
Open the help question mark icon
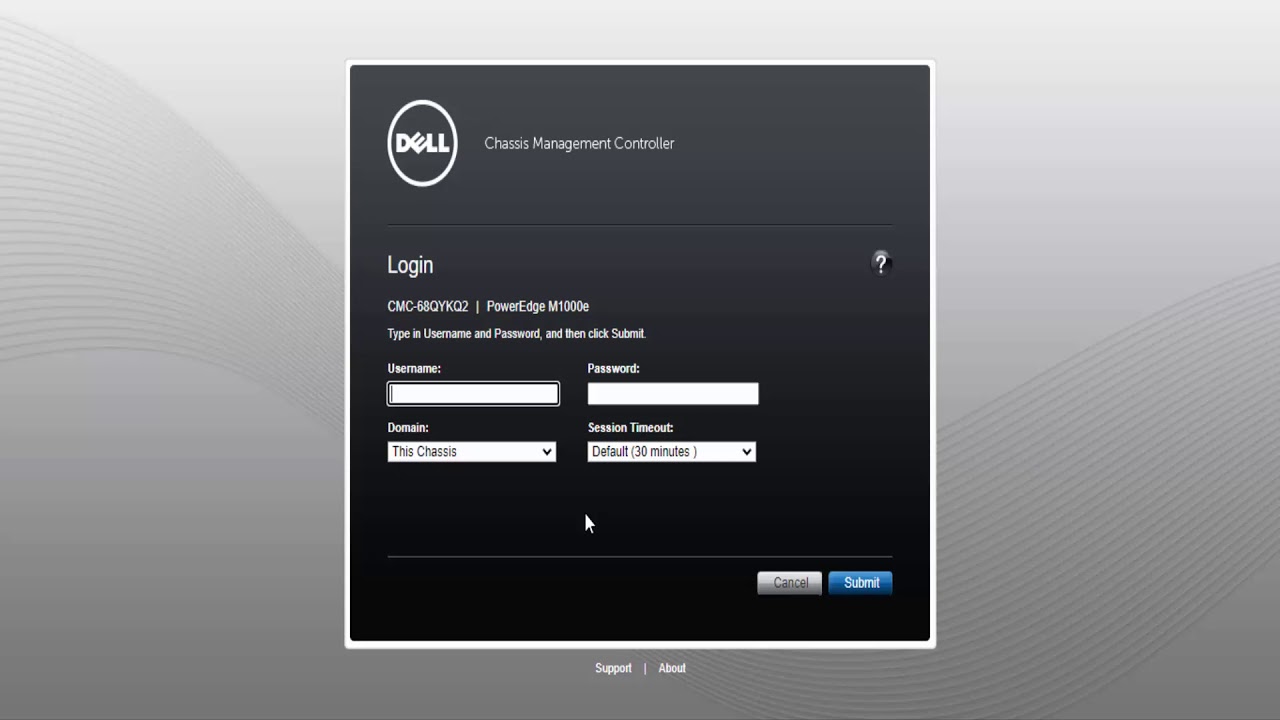point(880,264)
